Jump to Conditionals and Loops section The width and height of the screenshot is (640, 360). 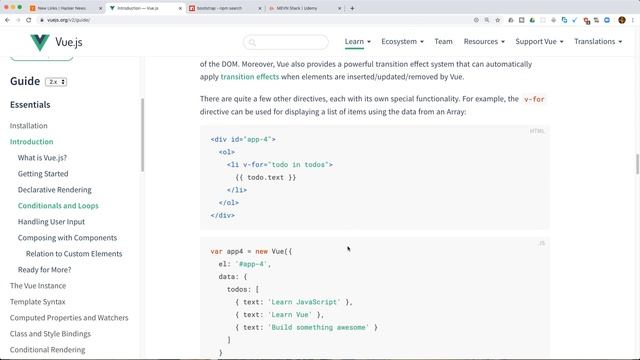pos(58,206)
